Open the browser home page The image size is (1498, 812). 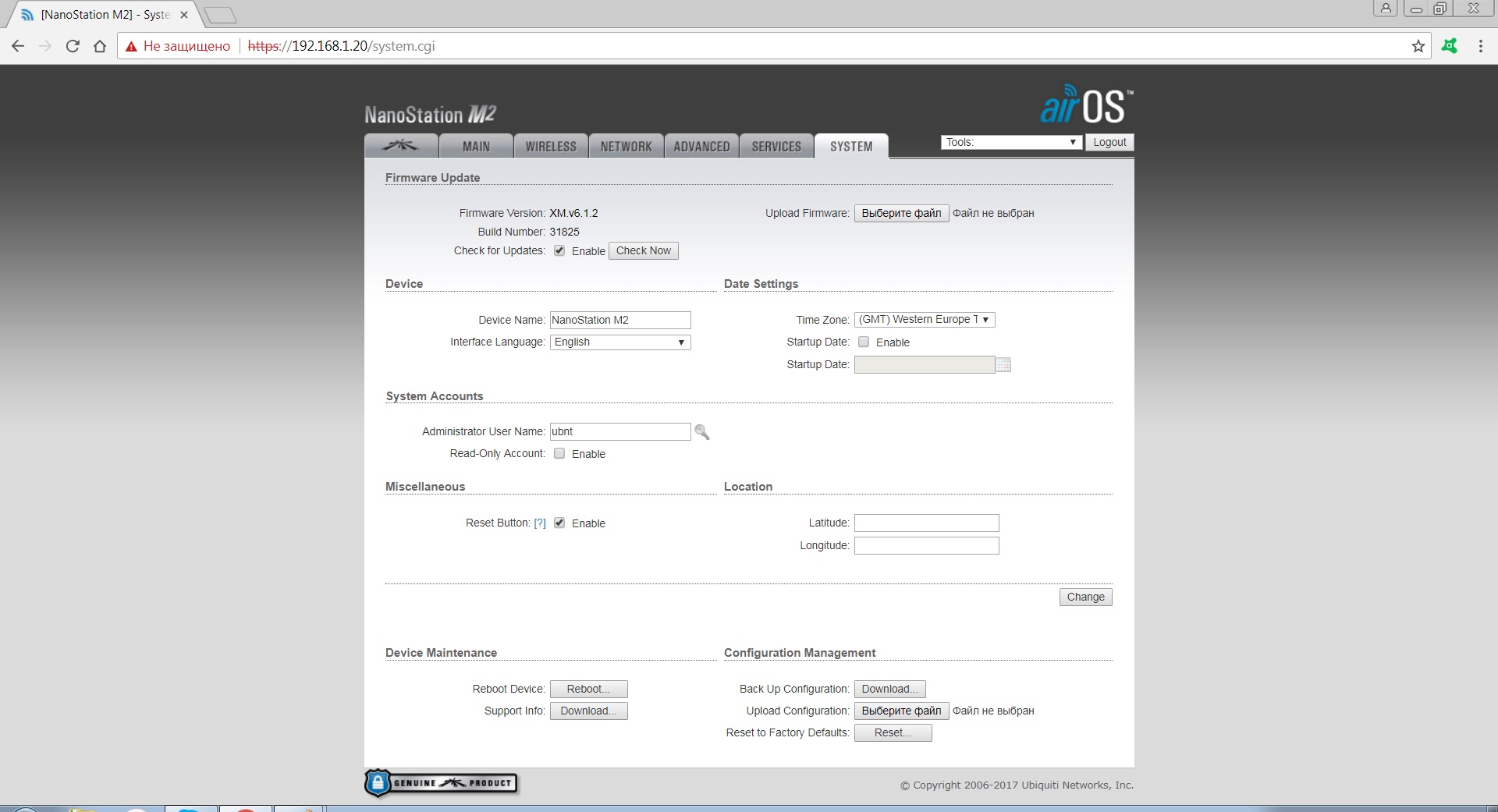100,46
